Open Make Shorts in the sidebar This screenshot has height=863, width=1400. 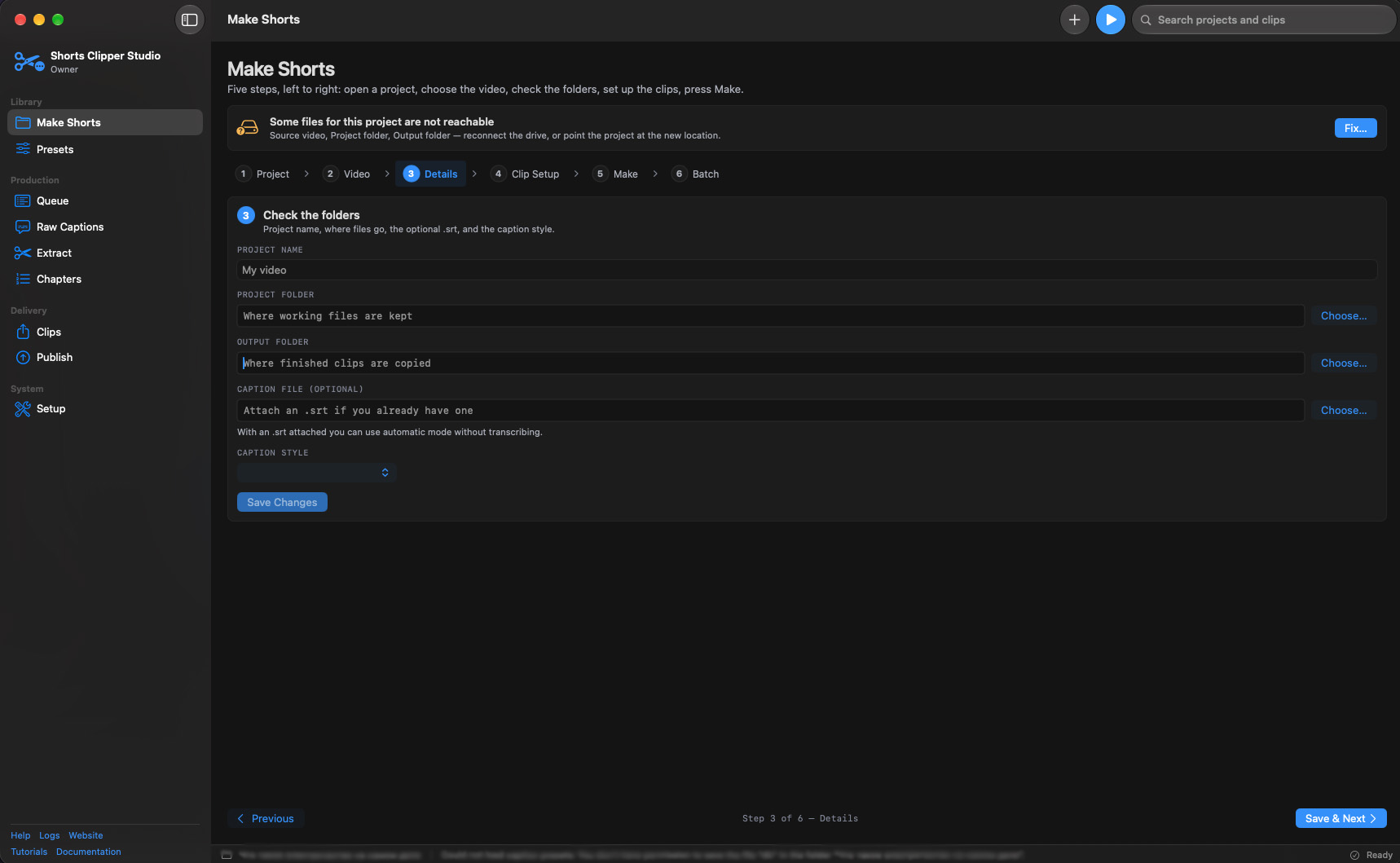(105, 122)
